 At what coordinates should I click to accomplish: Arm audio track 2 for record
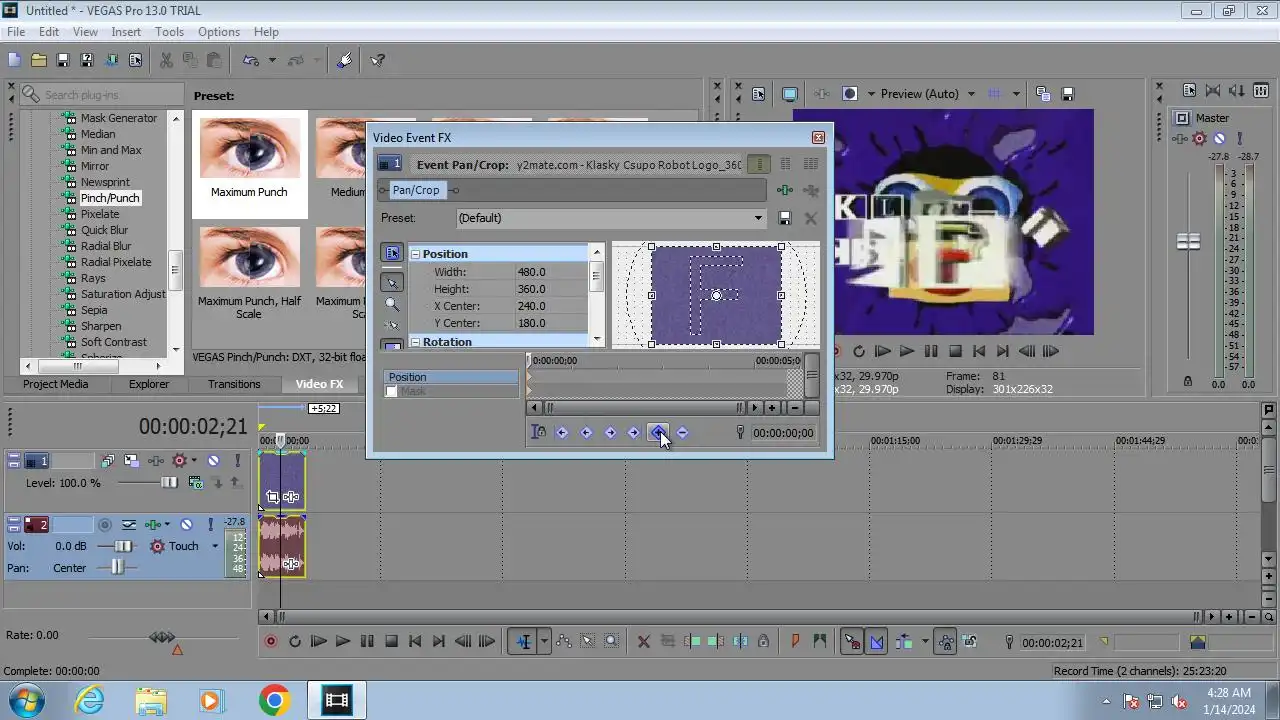coord(104,524)
